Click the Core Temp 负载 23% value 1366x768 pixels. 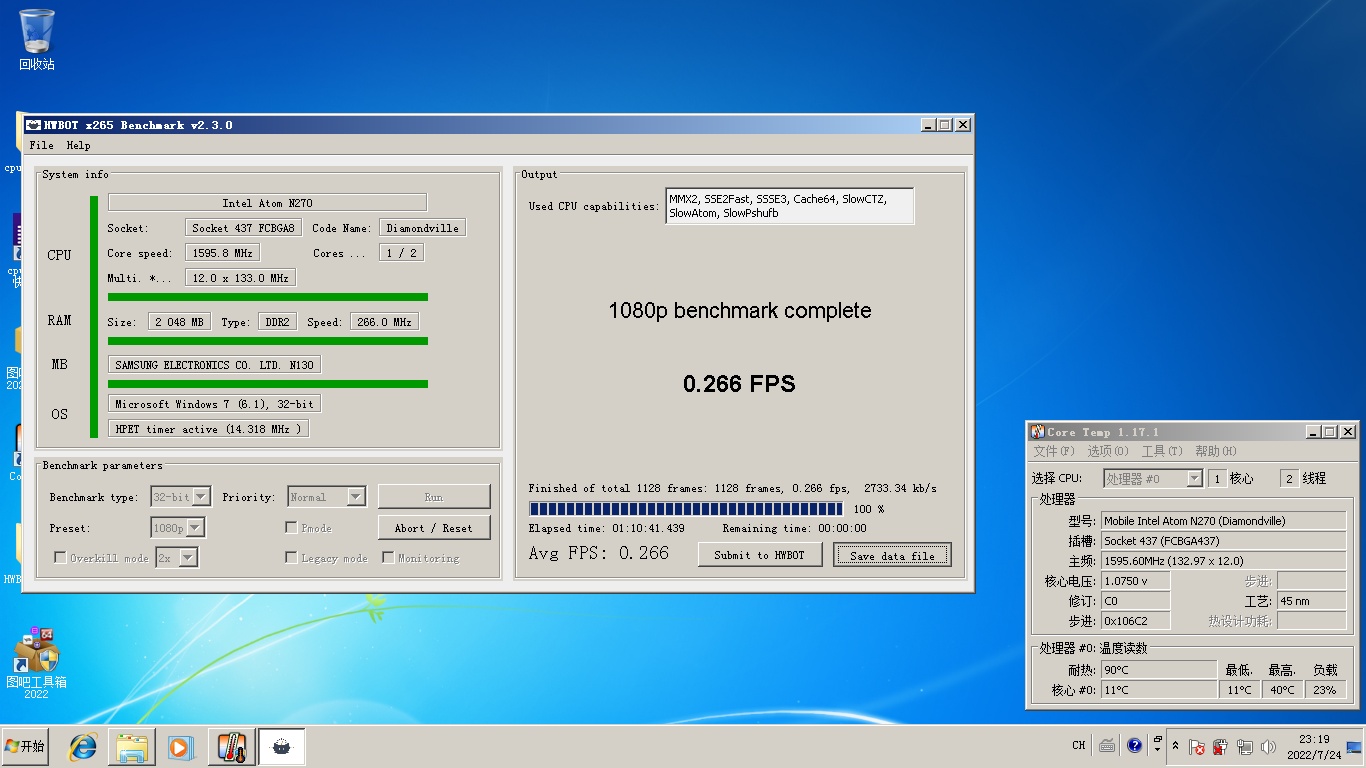(1325, 690)
